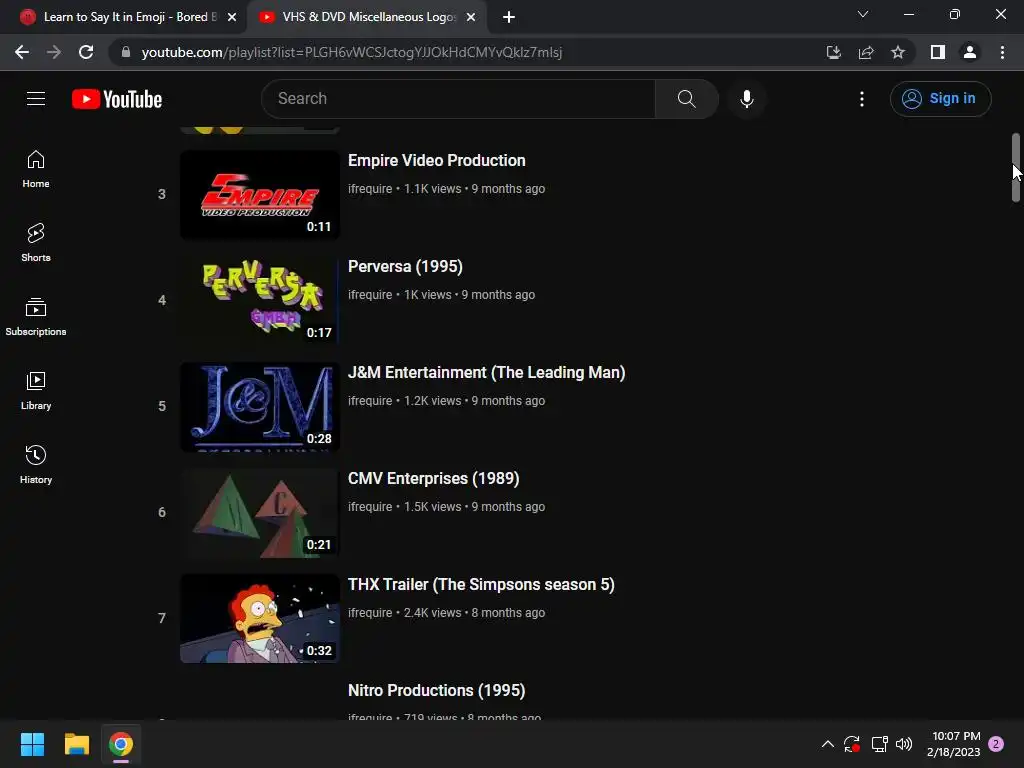Open J&M Entertainment (The Leading Man) title
Viewport: 1024px width, 768px height.
tap(487, 372)
